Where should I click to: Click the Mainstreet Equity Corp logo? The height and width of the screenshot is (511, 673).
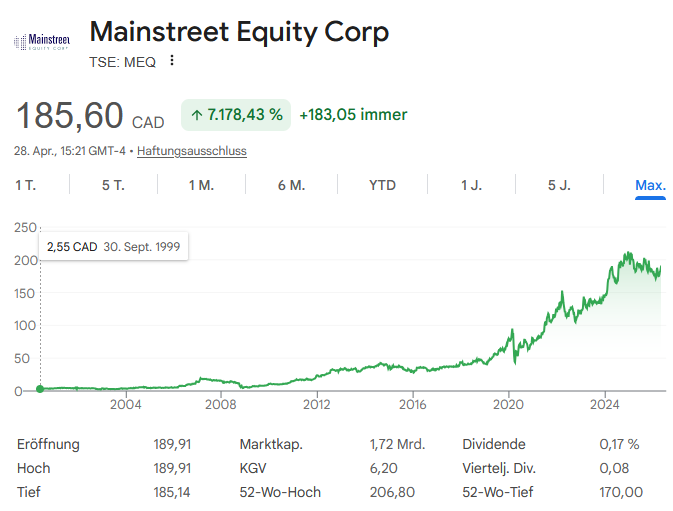[42, 41]
